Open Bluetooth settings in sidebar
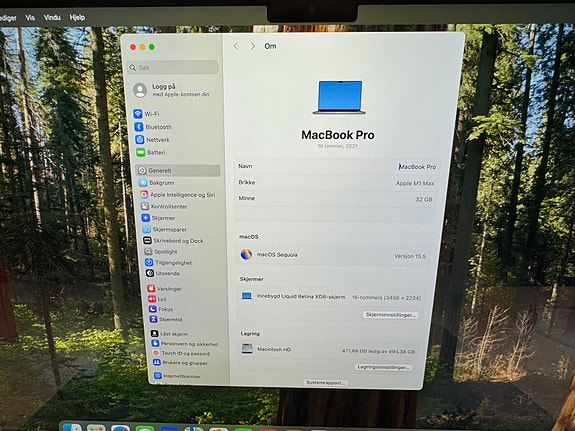 click(x=153, y=127)
